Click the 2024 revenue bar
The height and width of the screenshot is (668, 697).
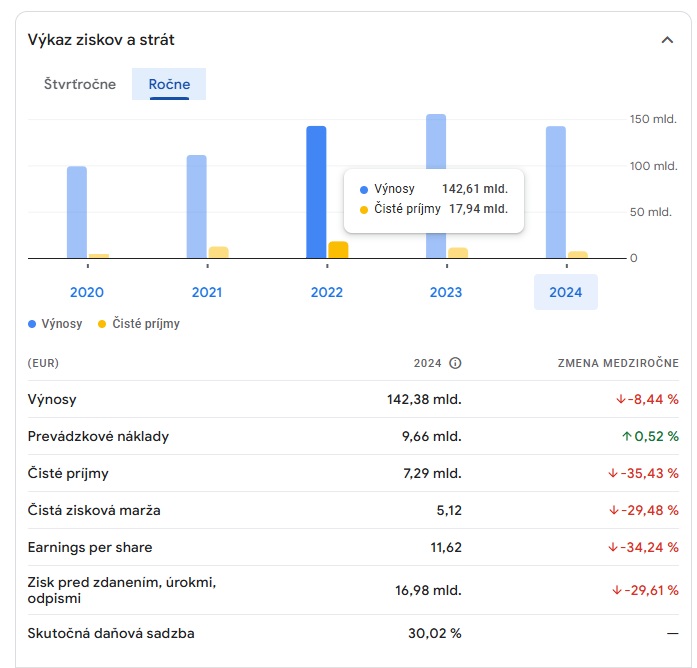pos(556,192)
